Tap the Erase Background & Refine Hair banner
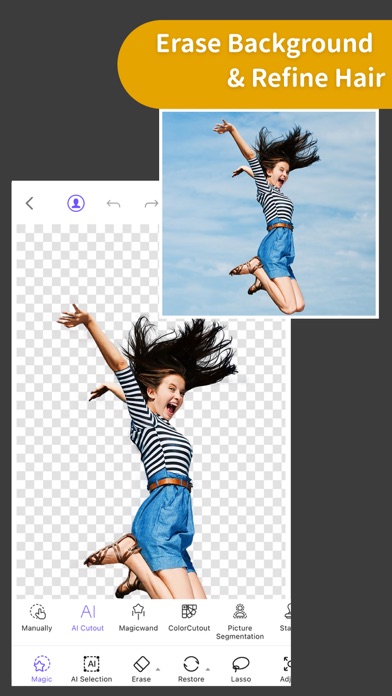392x696 pixels. (x=255, y=64)
